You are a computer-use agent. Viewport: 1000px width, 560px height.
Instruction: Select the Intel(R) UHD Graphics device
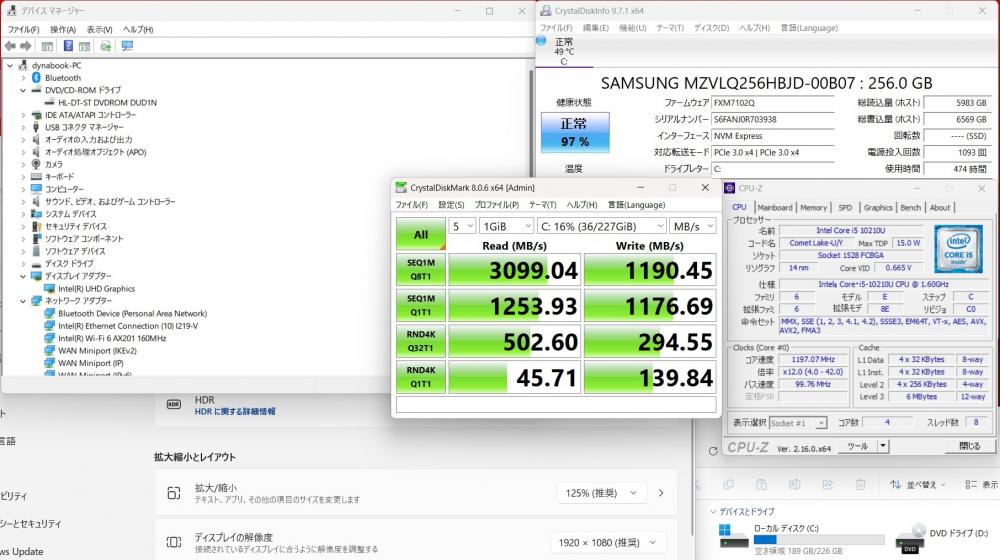pos(96,289)
